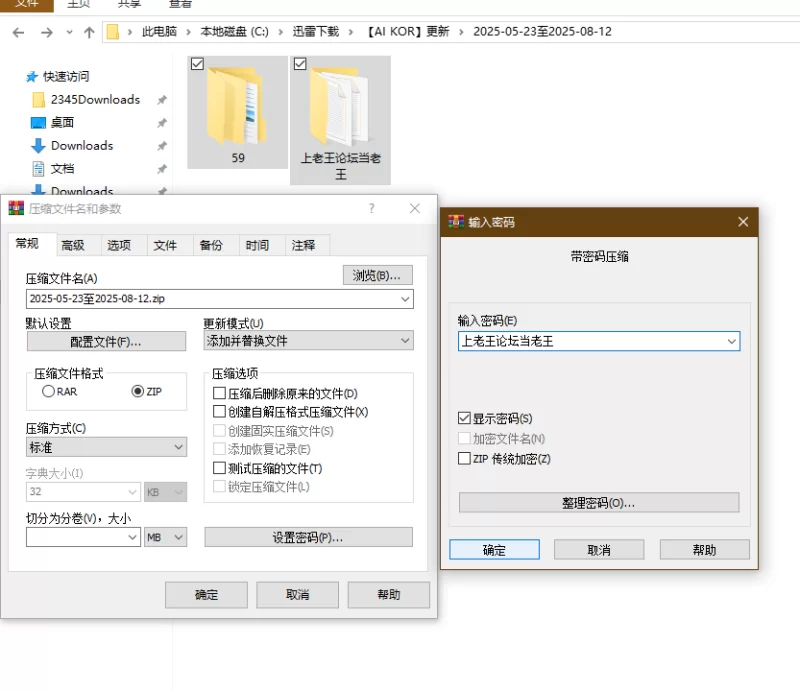Viewport: 800px width, 691px height.
Task: Expand the 更新模式 dropdown
Action: pos(405,341)
